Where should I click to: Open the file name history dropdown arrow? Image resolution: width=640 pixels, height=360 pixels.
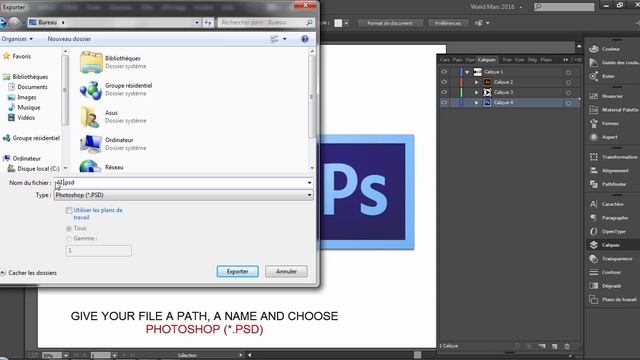tap(309, 183)
